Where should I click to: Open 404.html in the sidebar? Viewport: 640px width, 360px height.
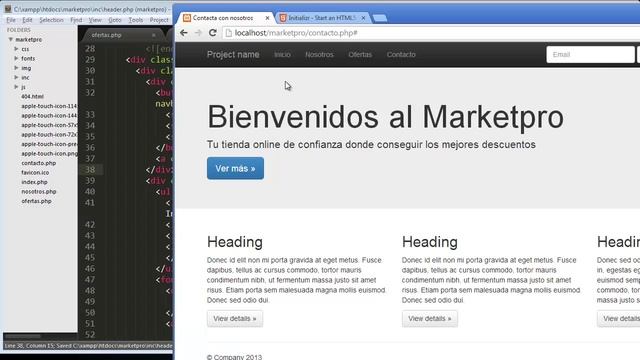[32, 96]
